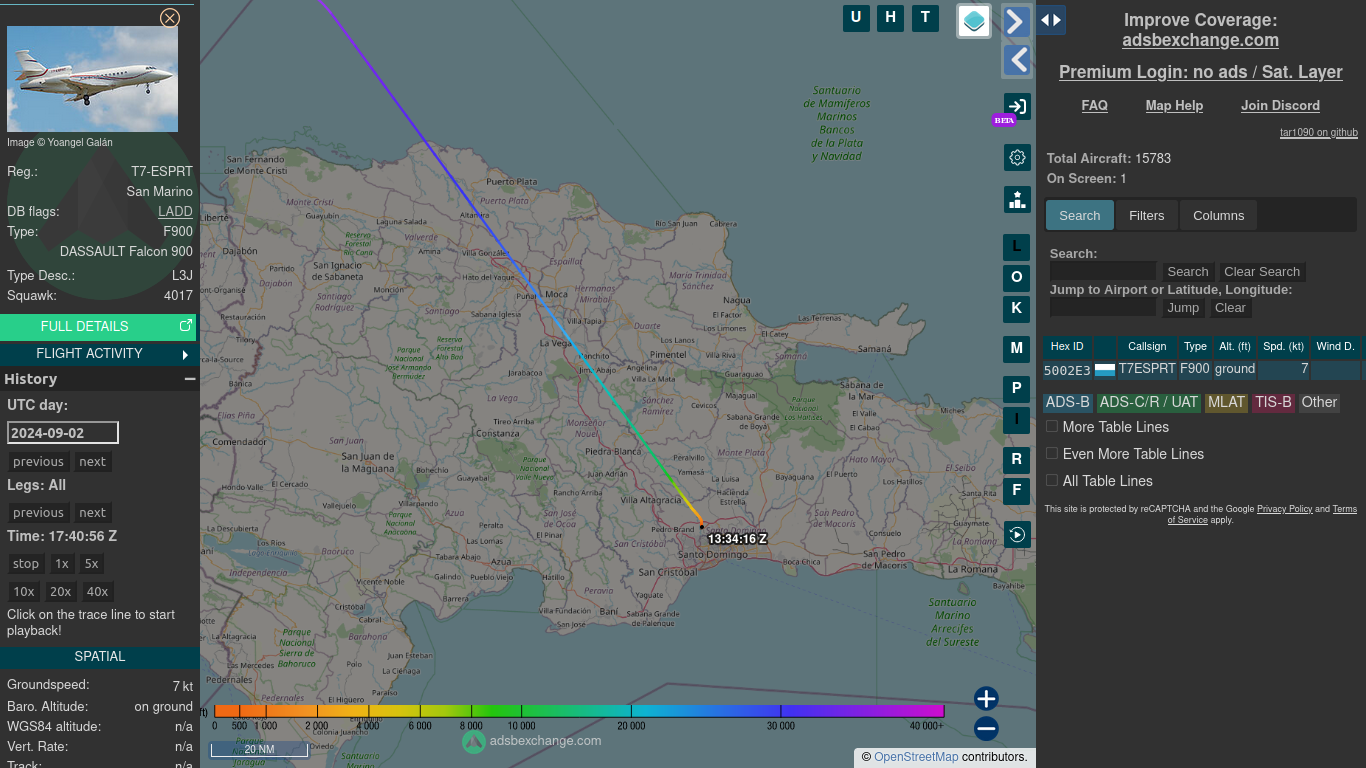Open map settings gear
Viewport: 1366px width, 768px height.
(x=1017, y=158)
